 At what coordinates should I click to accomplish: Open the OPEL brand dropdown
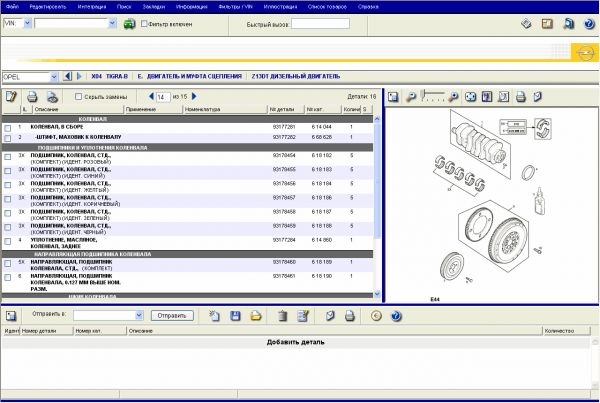click(54, 77)
